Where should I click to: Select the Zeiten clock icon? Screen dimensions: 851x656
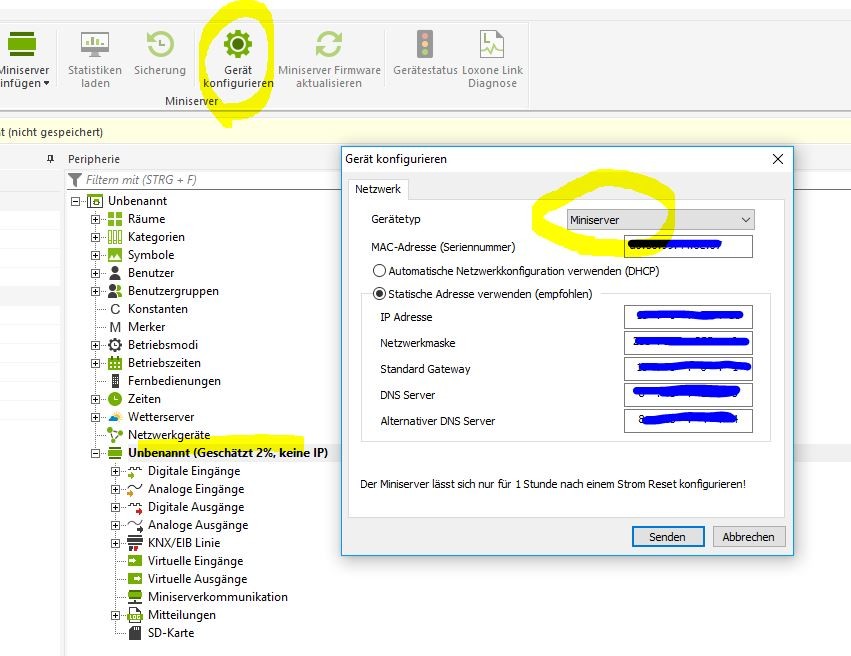[x=115, y=399]
